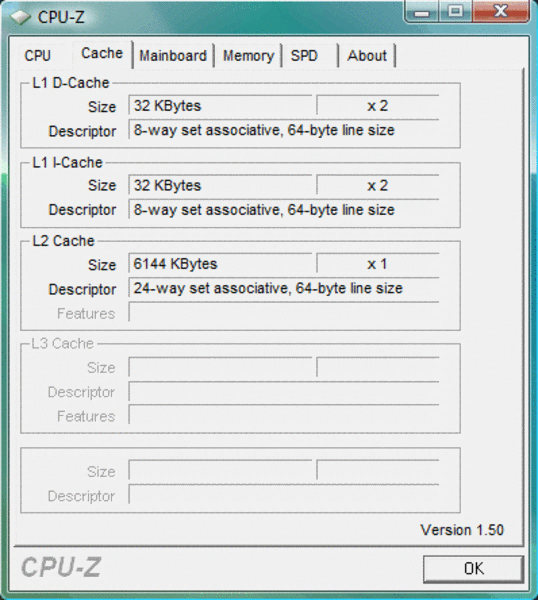Click the L2 Cache x 1 count field
The image size is (538, 600).
pyautogui.click(x=378, y=264)
